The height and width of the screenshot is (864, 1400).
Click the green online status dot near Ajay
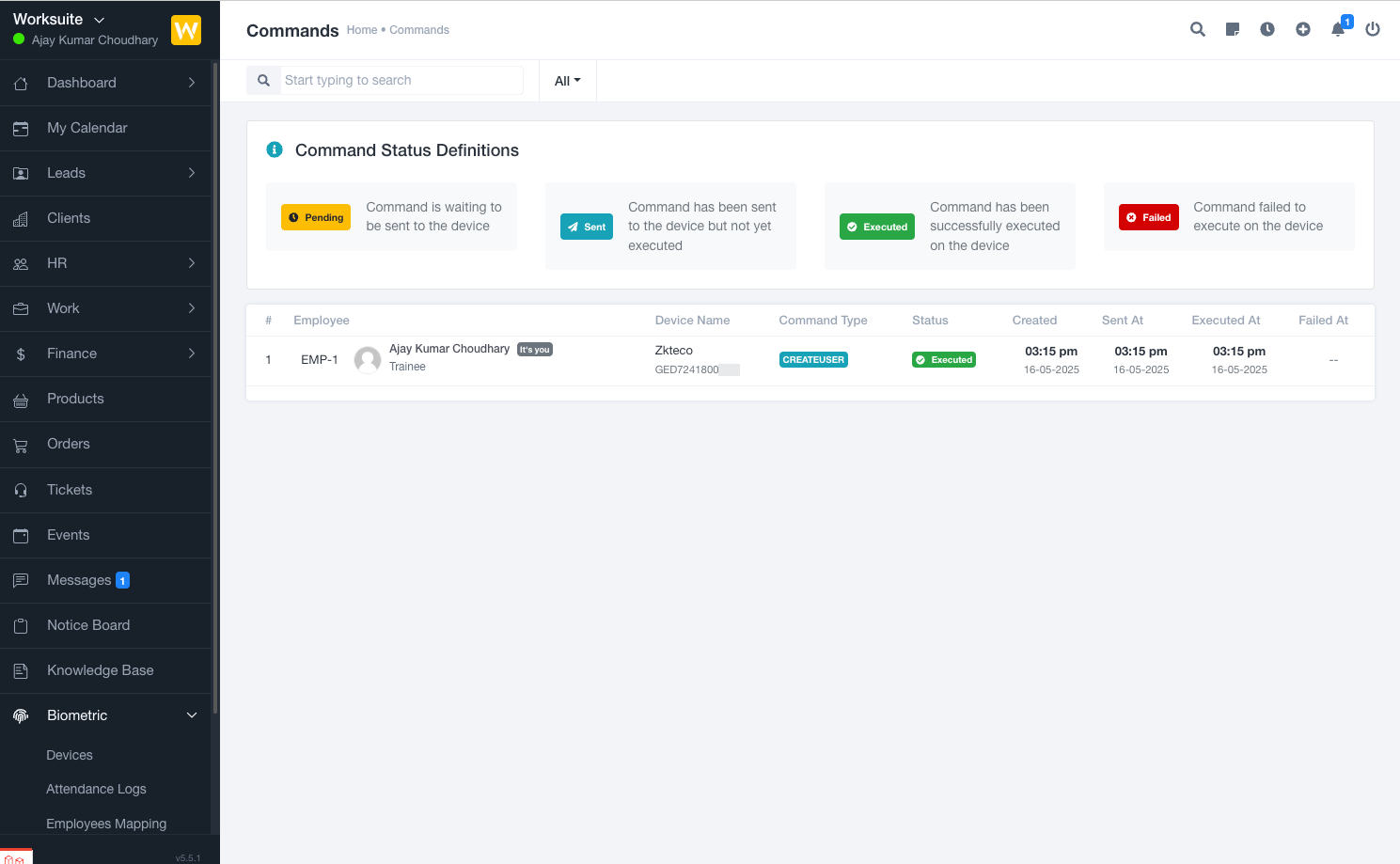point(18,39)
